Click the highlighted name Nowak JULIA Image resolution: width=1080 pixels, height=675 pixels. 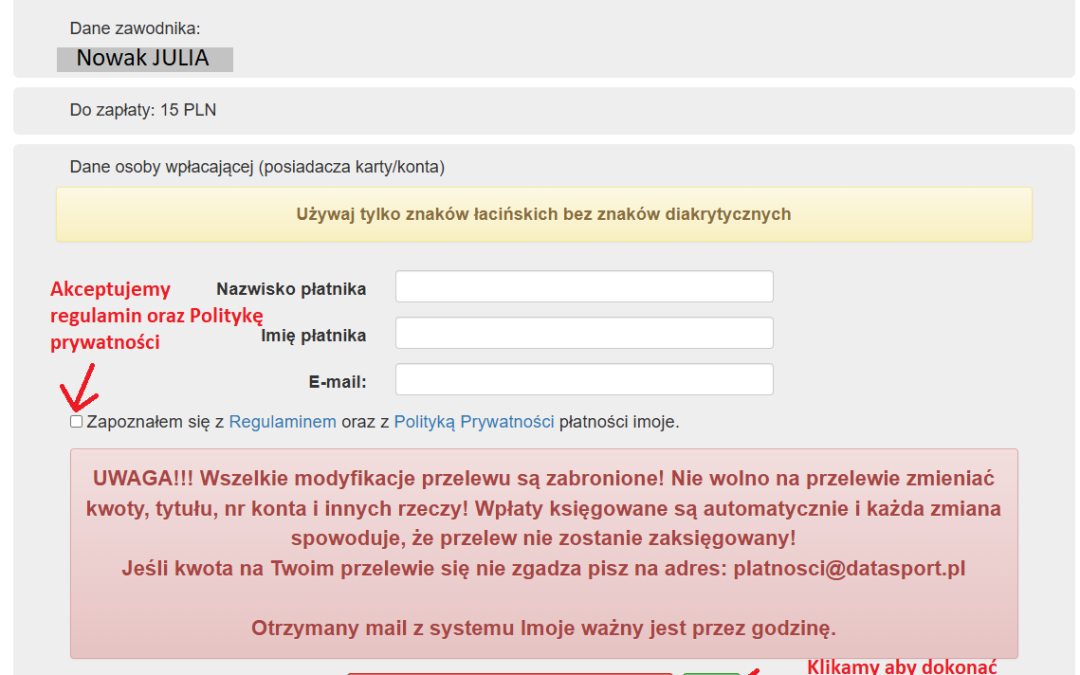click(x=144, y=59)
